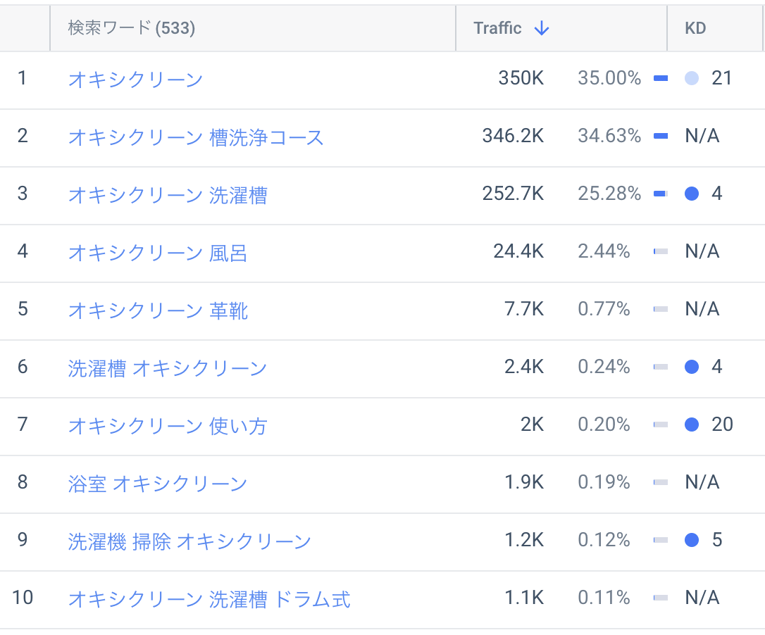Click KD dot for 洗濯槽 オキシクリーン
Screen dimensions: 765x635
(692, 367)
